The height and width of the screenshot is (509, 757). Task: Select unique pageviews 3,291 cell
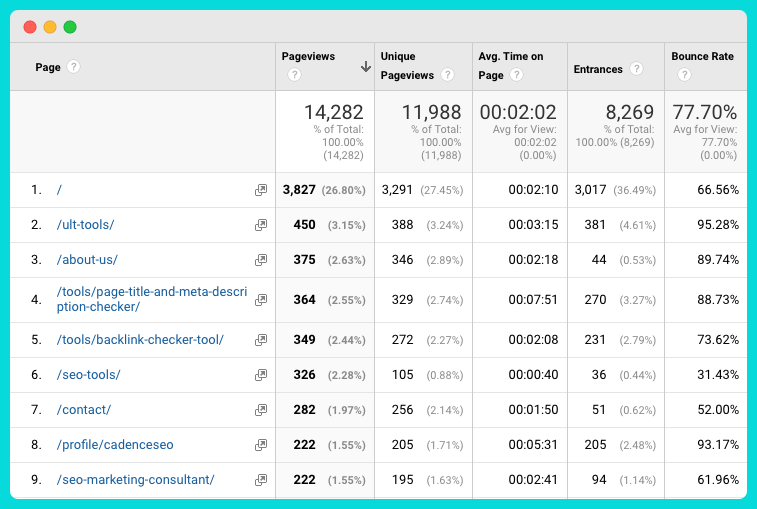click(x=397, y=190)
